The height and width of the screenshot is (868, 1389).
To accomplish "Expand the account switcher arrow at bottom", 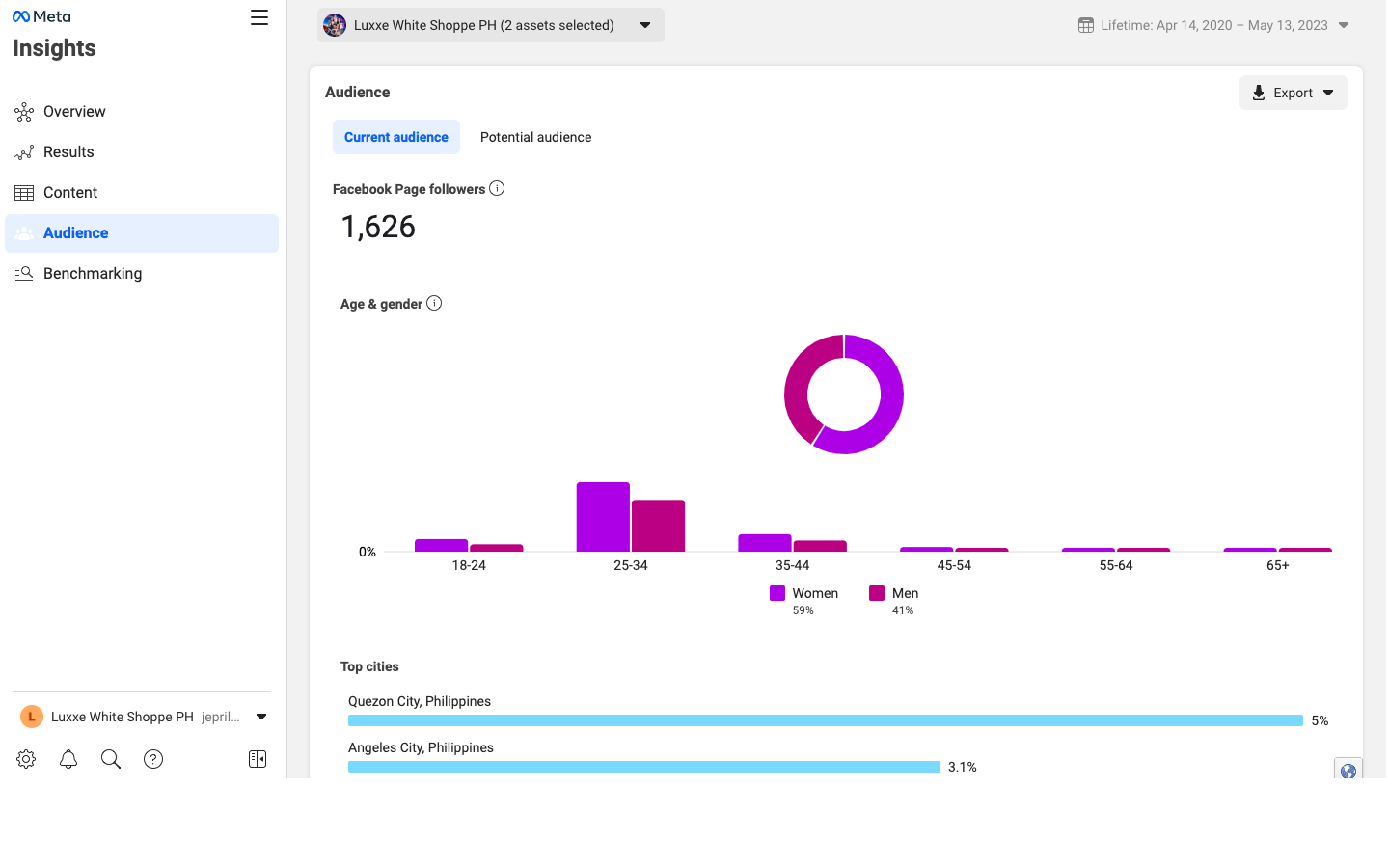I will tap(261, 717).
